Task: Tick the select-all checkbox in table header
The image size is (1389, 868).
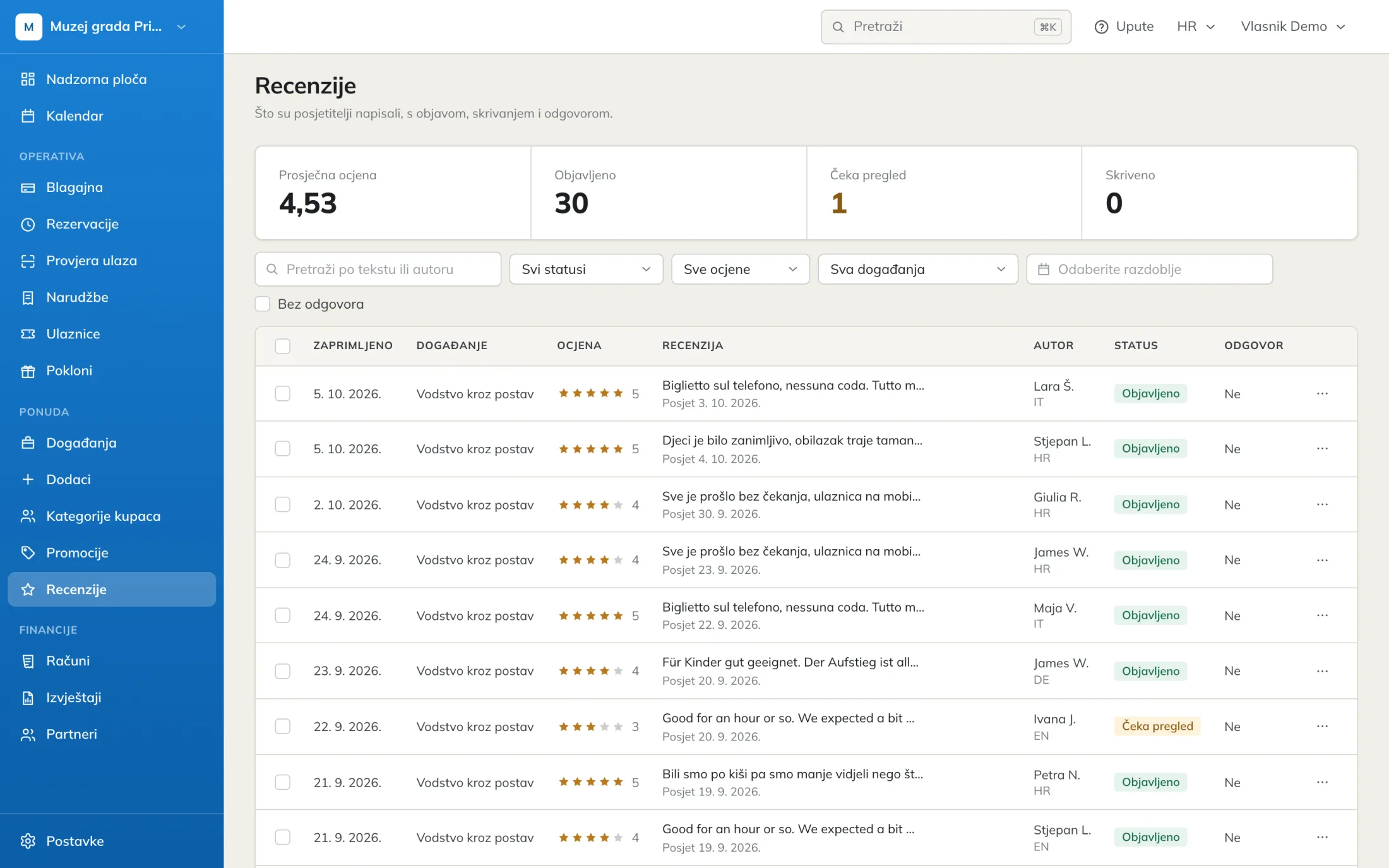Action: coord(282,346)
